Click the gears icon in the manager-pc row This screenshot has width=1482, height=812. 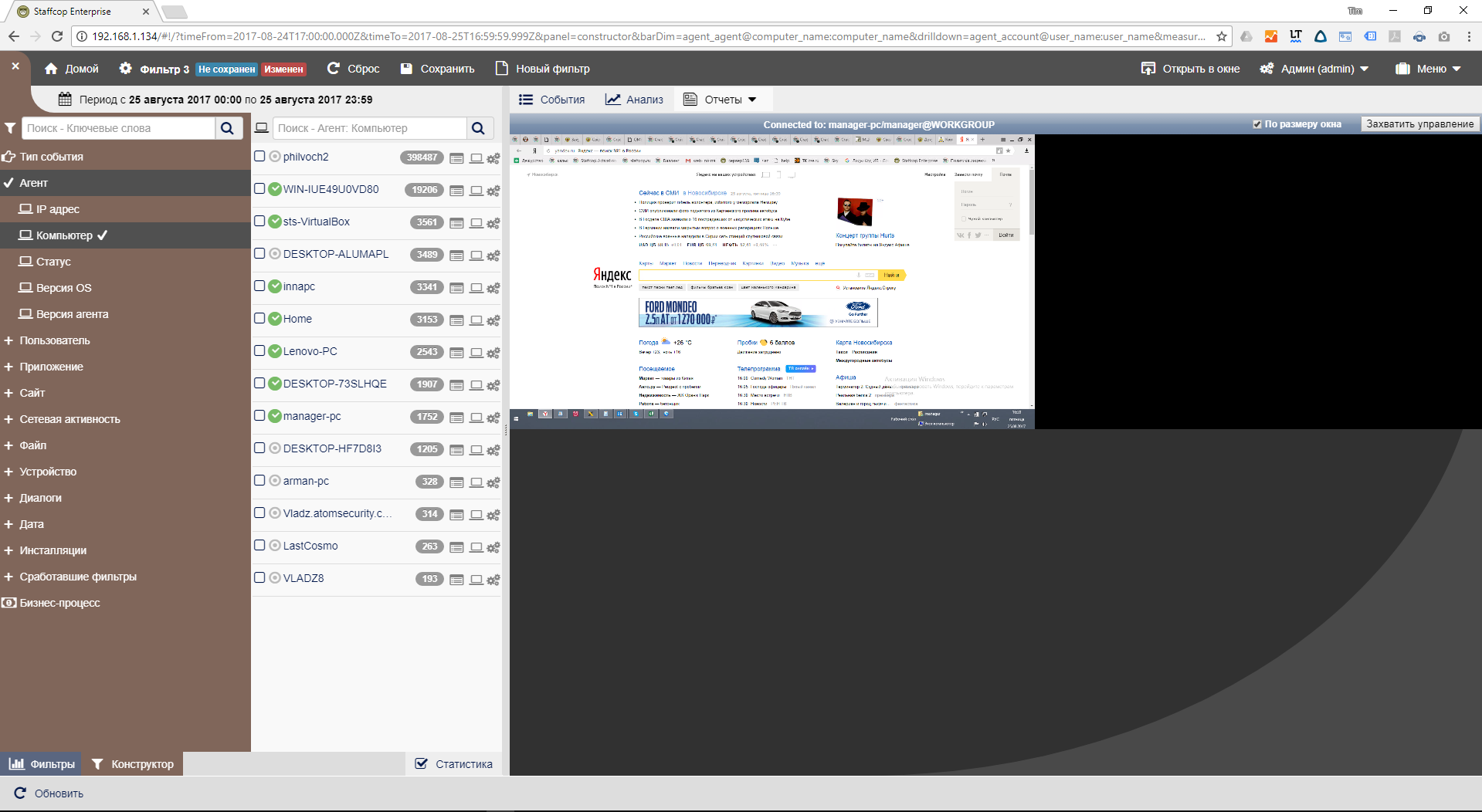493,418
